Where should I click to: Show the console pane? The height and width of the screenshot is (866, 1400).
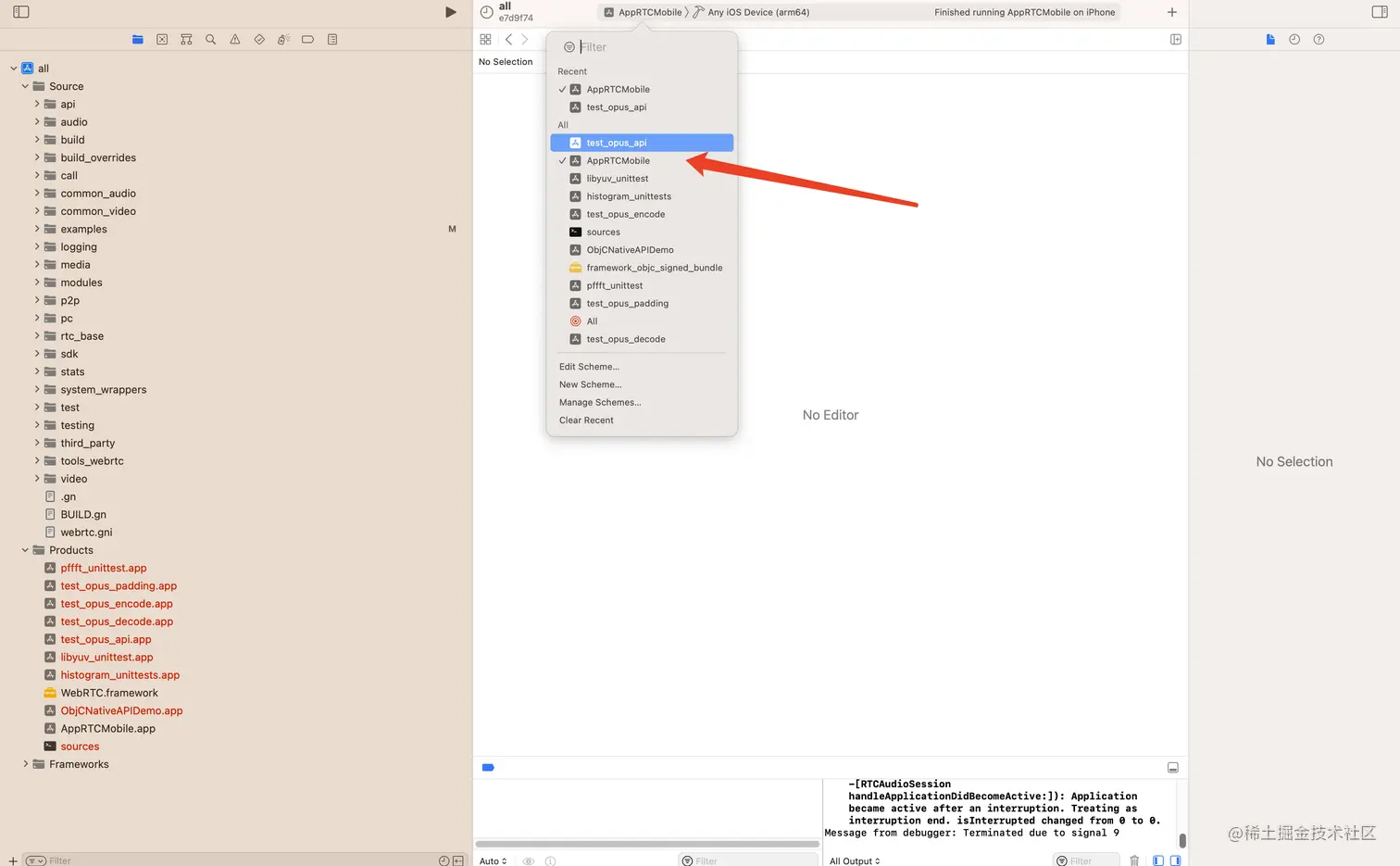pos(1175,860)
